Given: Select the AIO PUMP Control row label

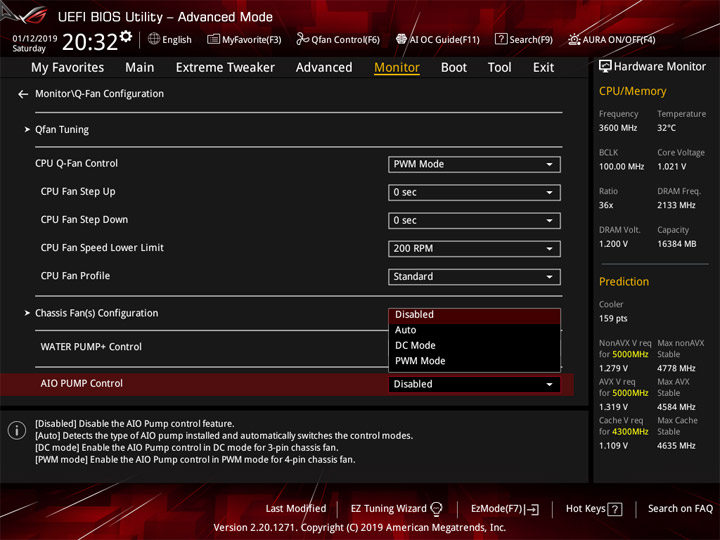Looking at the screenshot, I should (82, 383).
